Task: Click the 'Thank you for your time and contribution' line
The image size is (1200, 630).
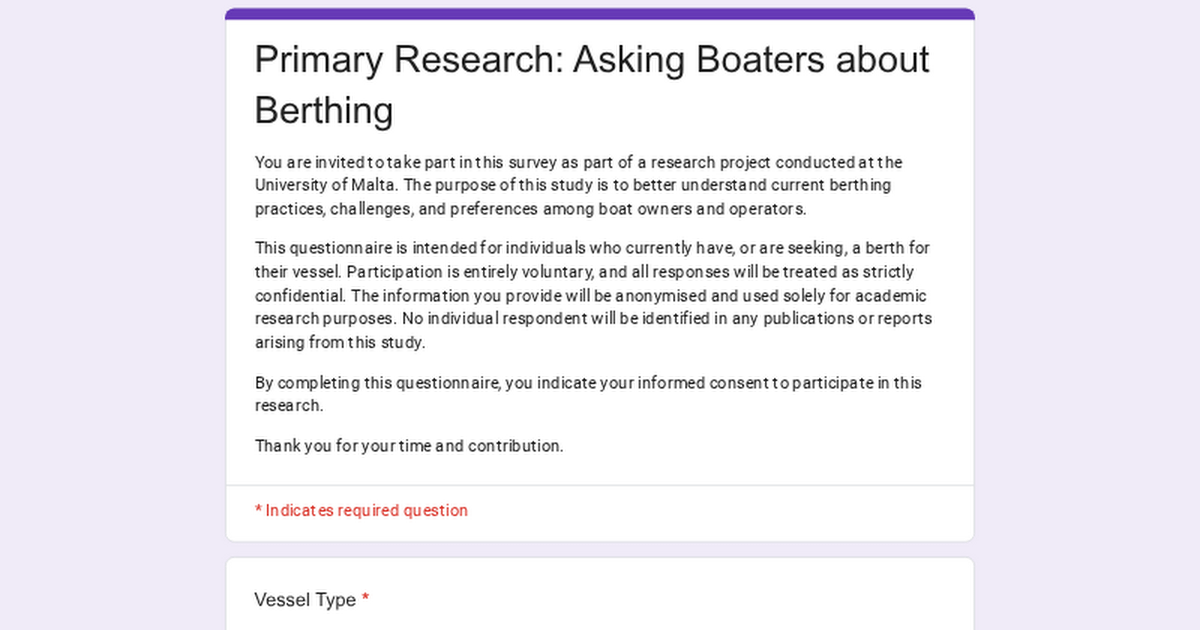Action: tap(409, 446)
